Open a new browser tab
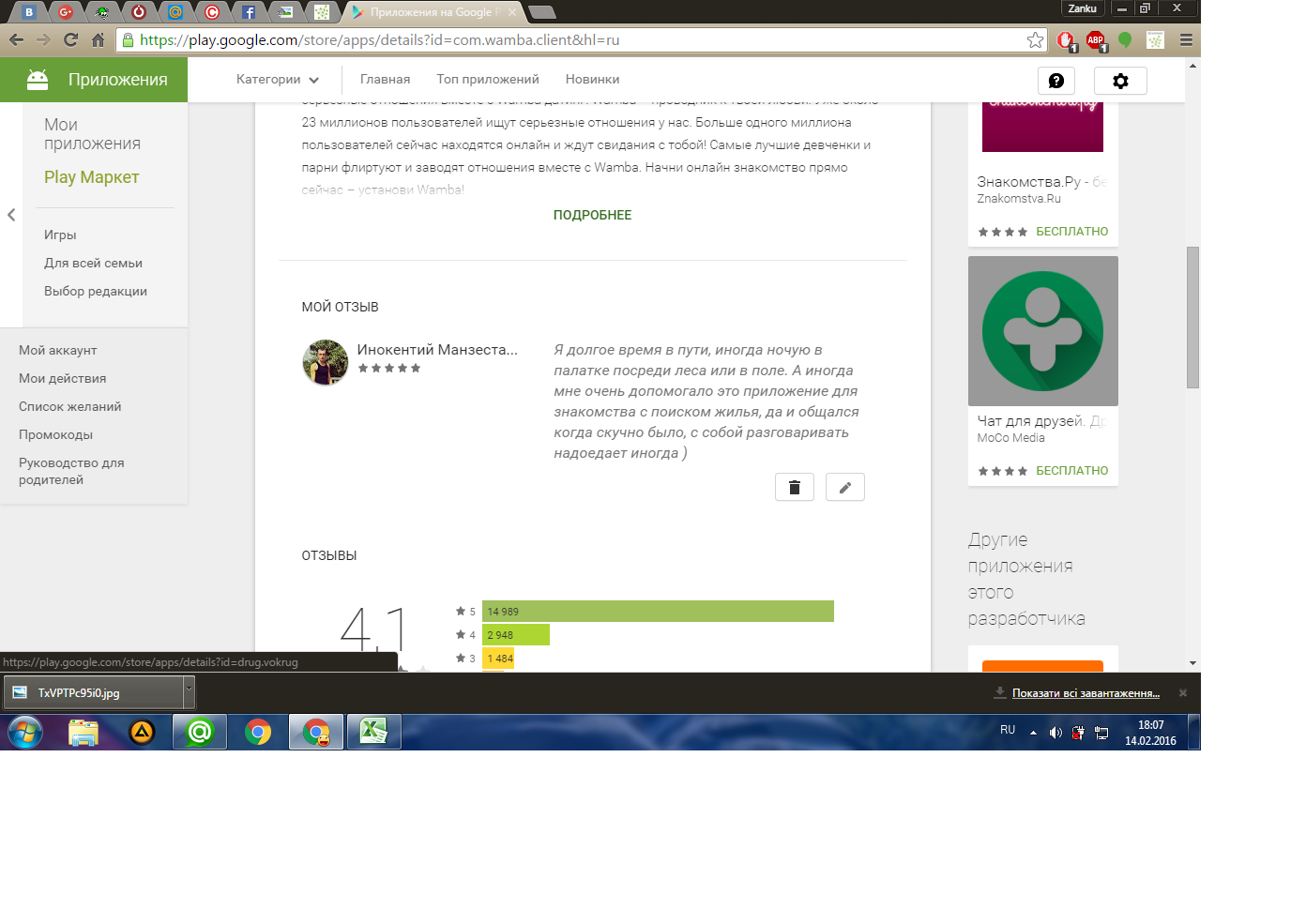Viewport: 1306px width, 924px height. click(542, 12)
